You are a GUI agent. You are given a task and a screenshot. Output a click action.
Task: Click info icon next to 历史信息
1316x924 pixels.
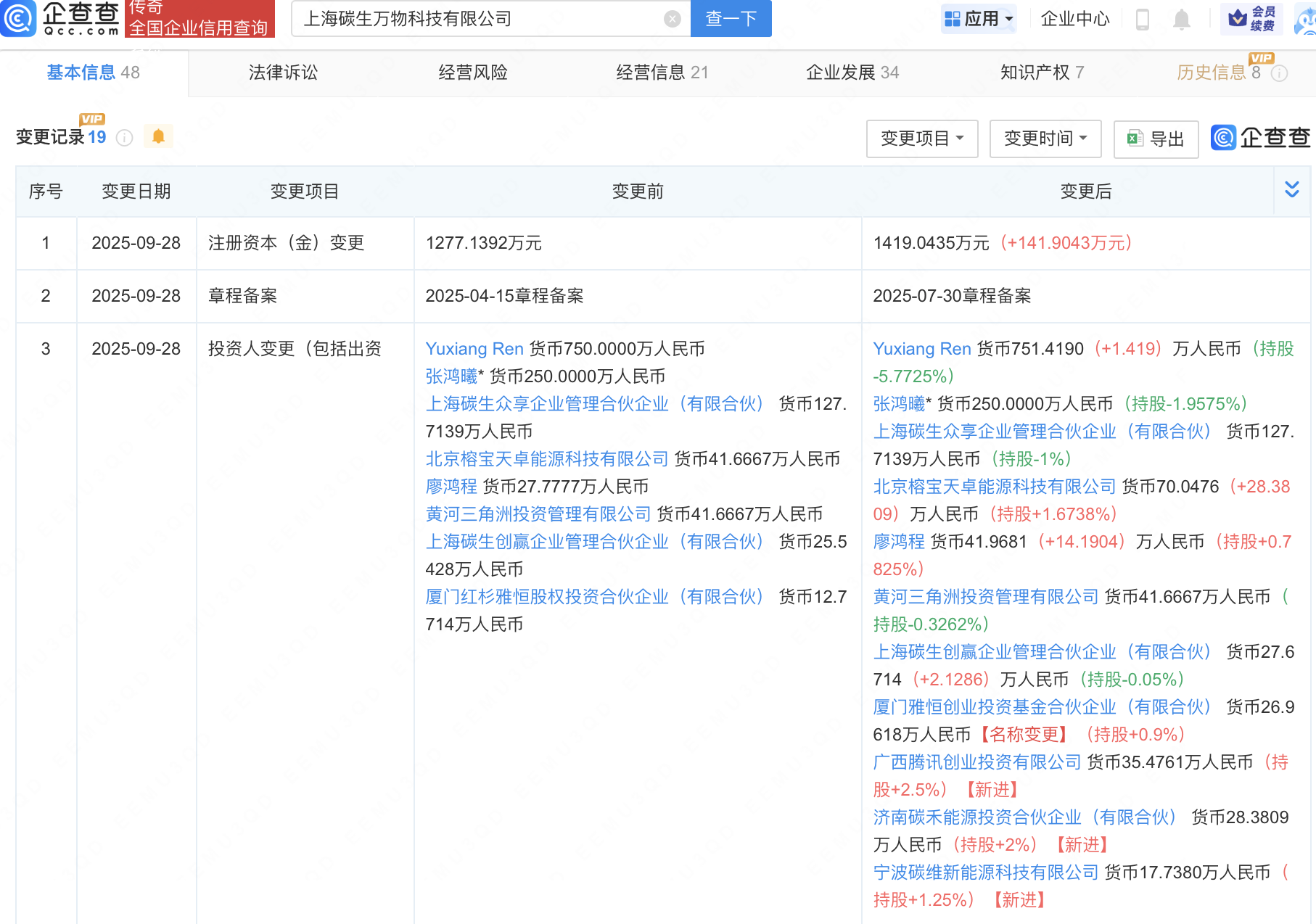pos(1280,73)
